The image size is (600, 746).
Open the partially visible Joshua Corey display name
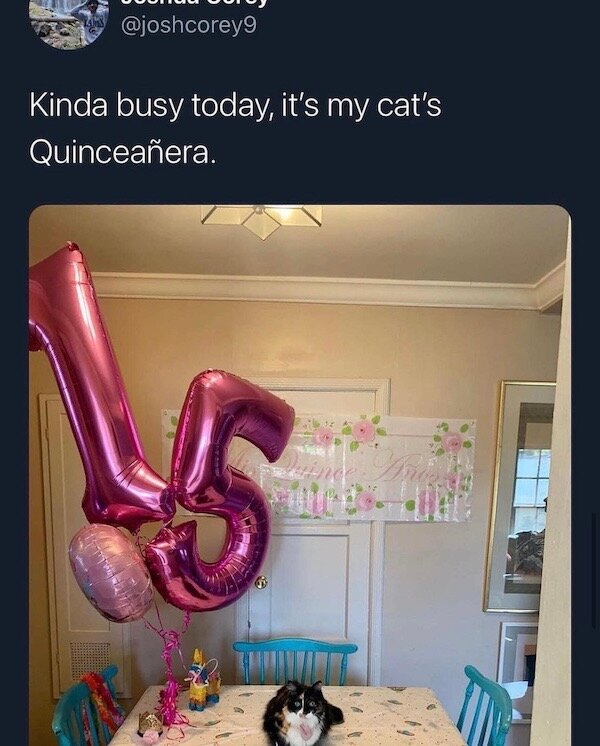(x=195, y=3)
